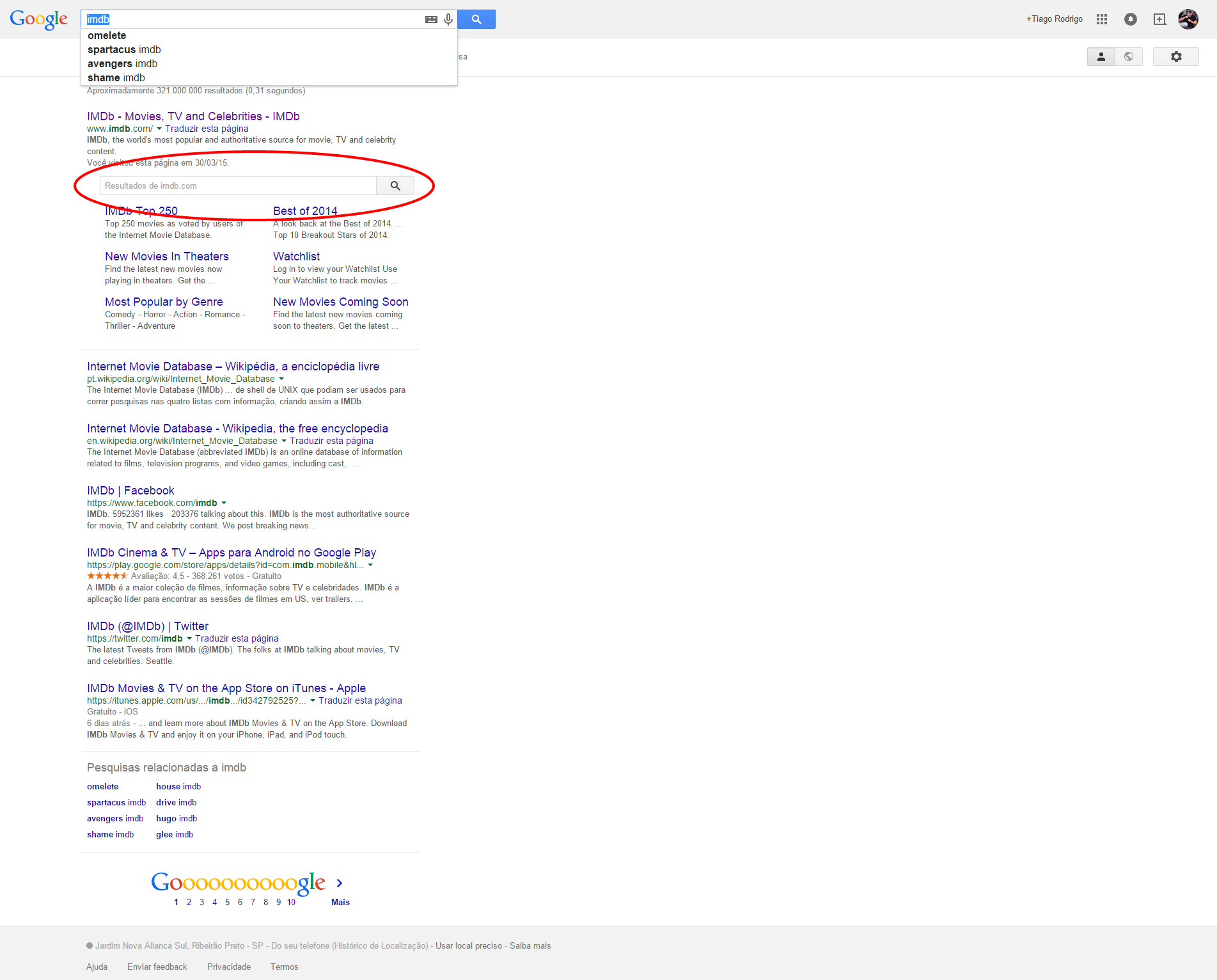Expand the arrow next to www.imdb.com URL
1217x980 pixels.
click(159, 129)
